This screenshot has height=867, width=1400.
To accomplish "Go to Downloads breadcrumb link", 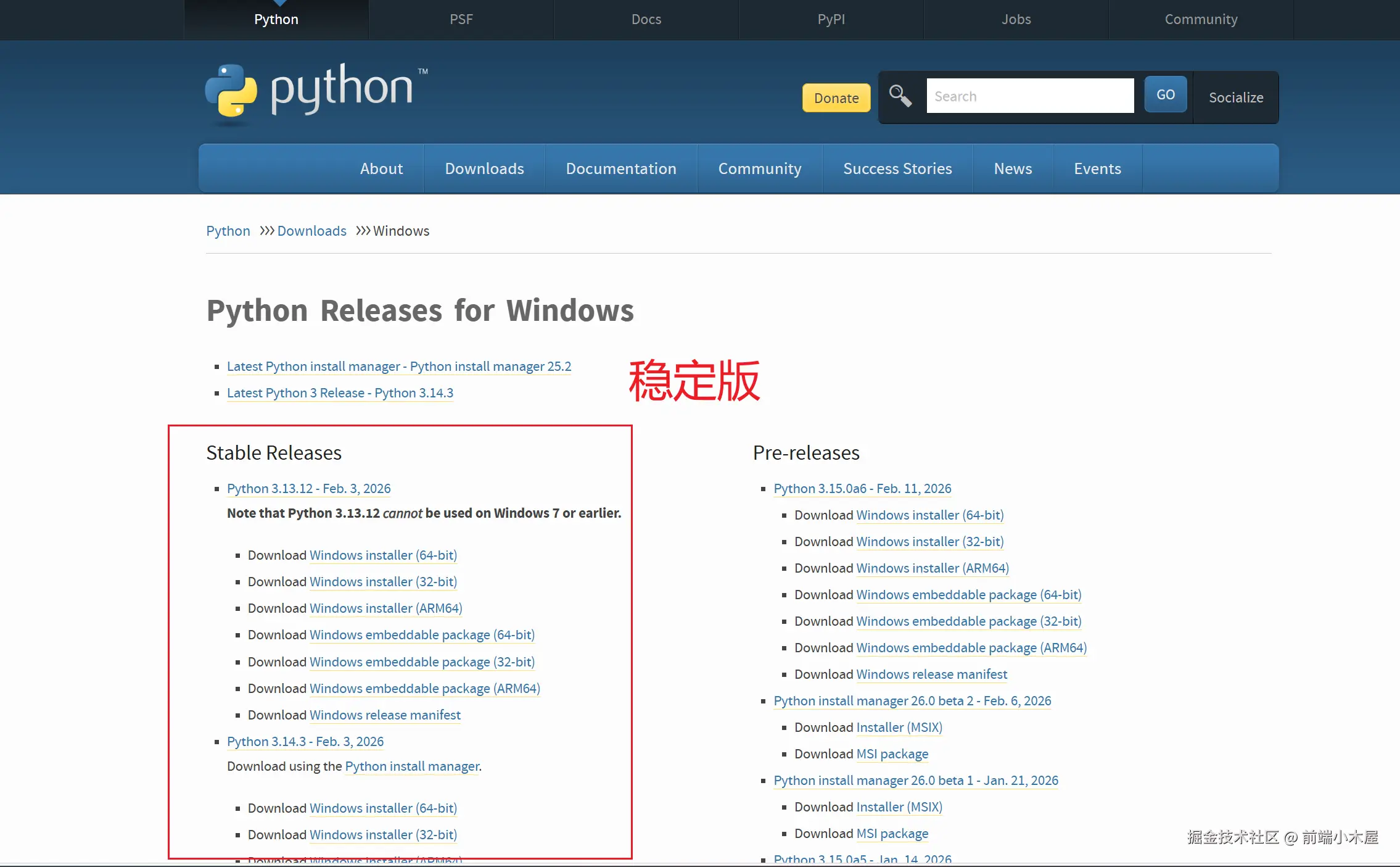I will pyautogui.click(x=311, y=231).
